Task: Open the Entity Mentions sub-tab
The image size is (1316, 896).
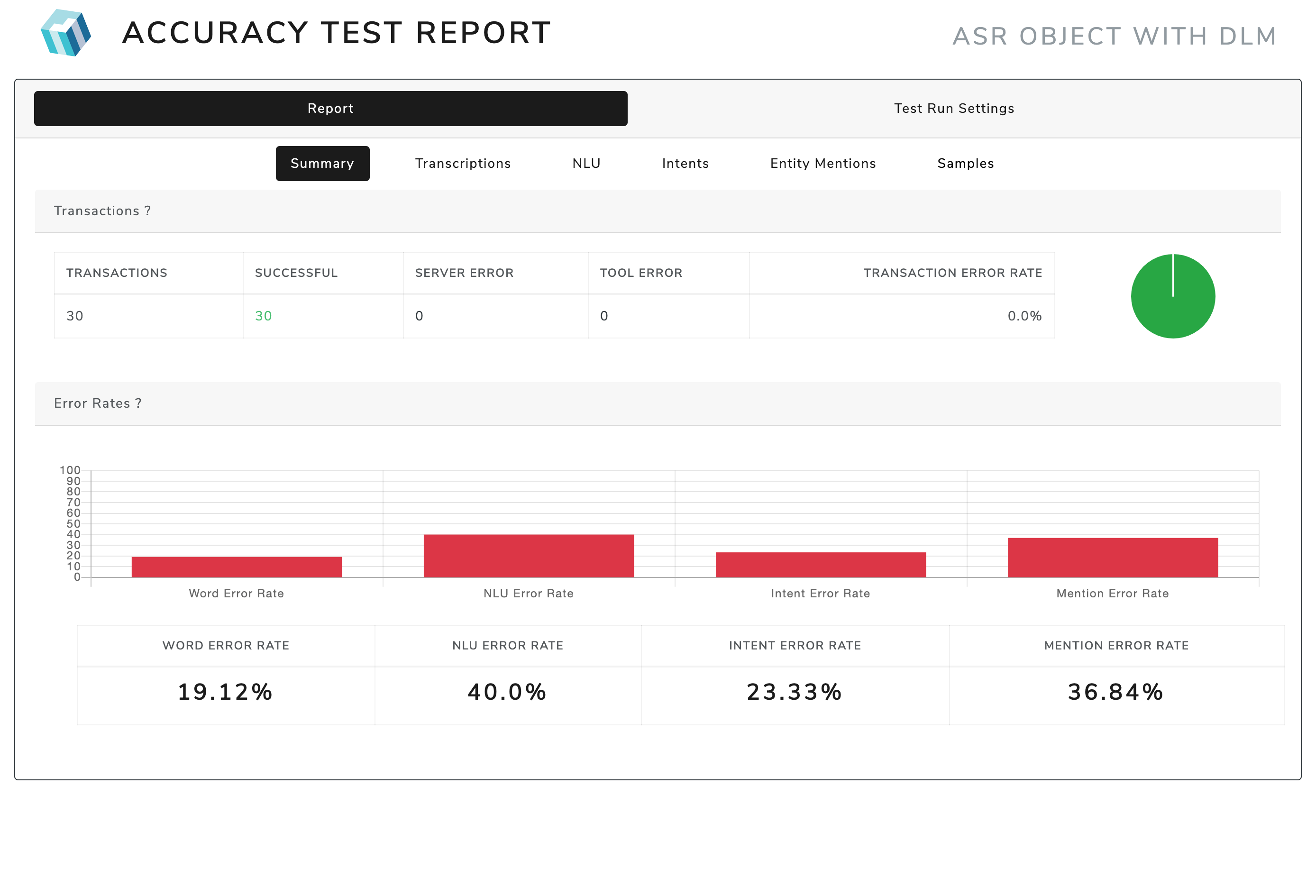Action: [823, 164]
